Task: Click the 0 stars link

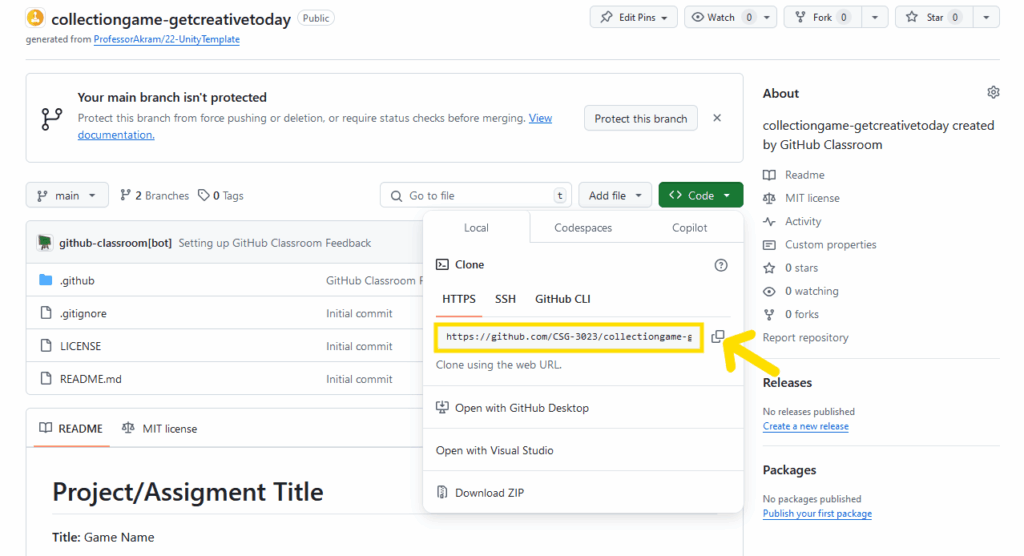Action: point(790,268)
